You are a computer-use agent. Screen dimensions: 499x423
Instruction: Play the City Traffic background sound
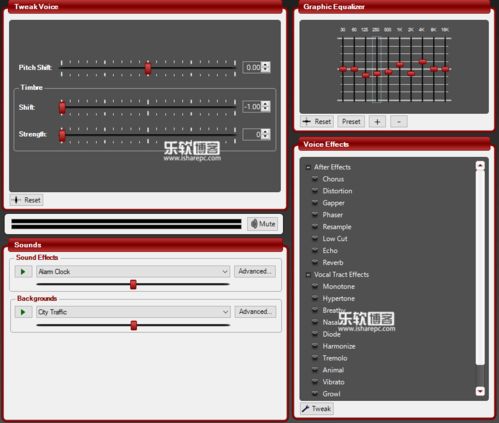click(23, 312)
